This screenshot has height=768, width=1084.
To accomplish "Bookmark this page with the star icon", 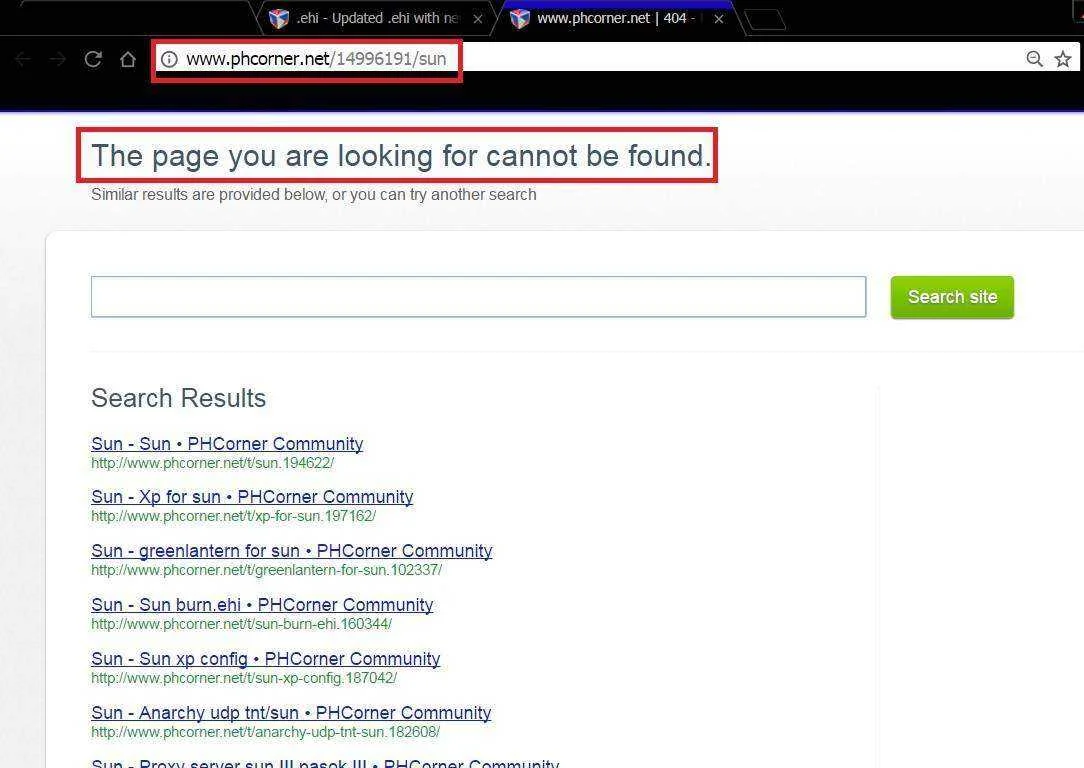I will 1063,59.
